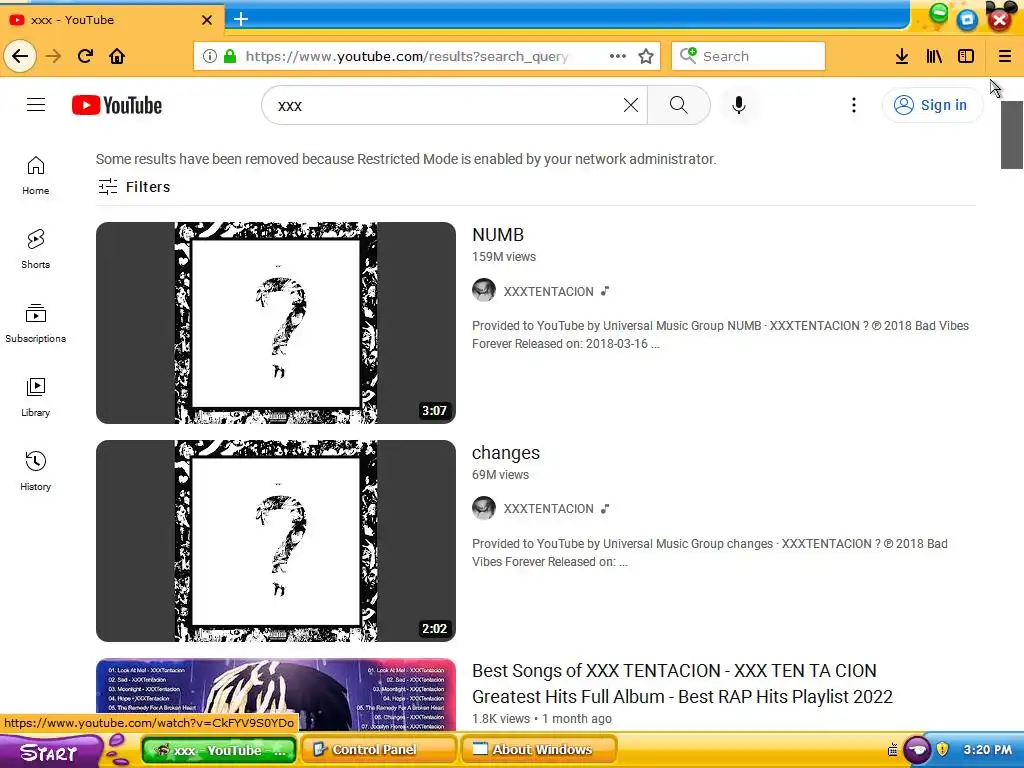Open XXXTENTACION channel name under changes
The height and width of the screenshot is (768, 1024).
coord(549,509)
